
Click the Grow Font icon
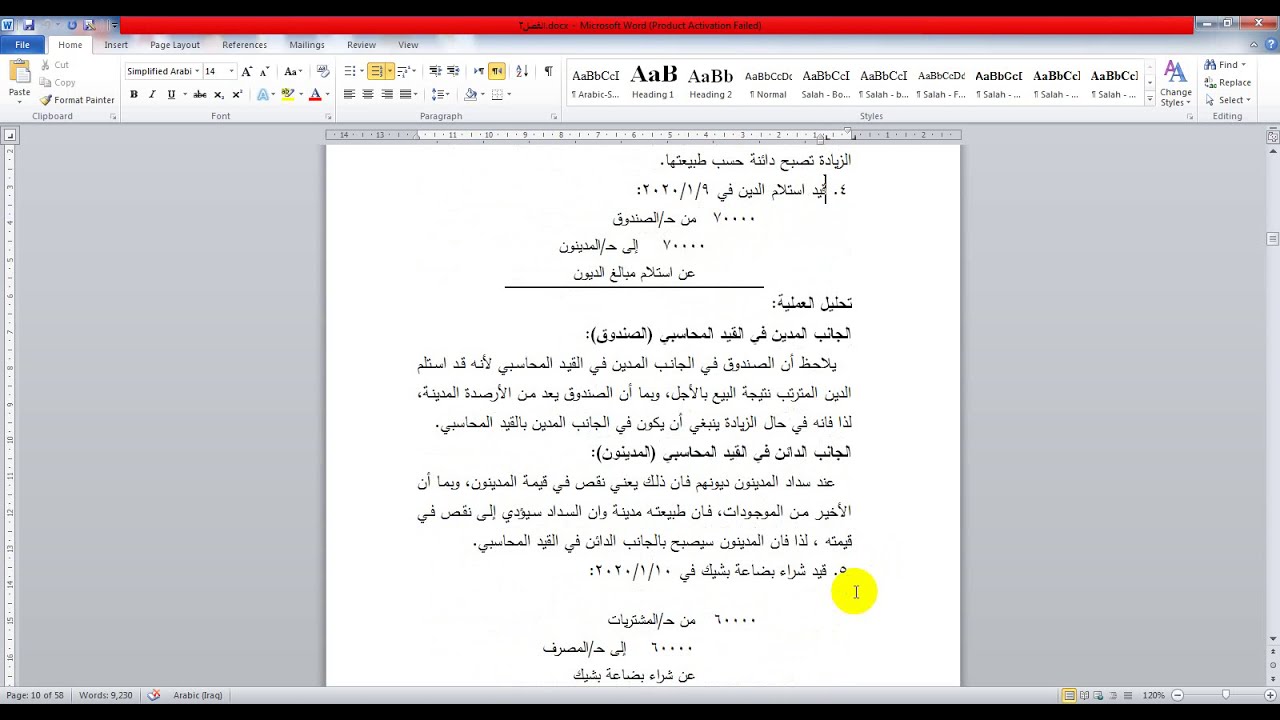(248, 72)
